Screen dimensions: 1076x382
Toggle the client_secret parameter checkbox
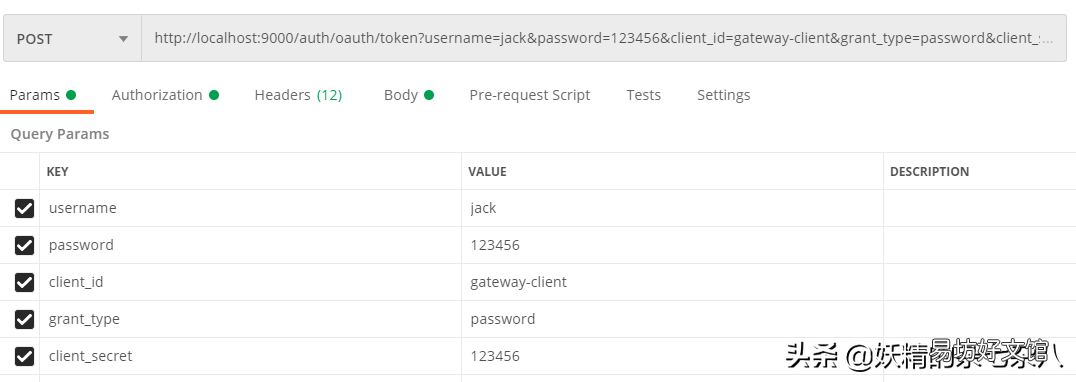pyautogui.click(x=24, y=357)
